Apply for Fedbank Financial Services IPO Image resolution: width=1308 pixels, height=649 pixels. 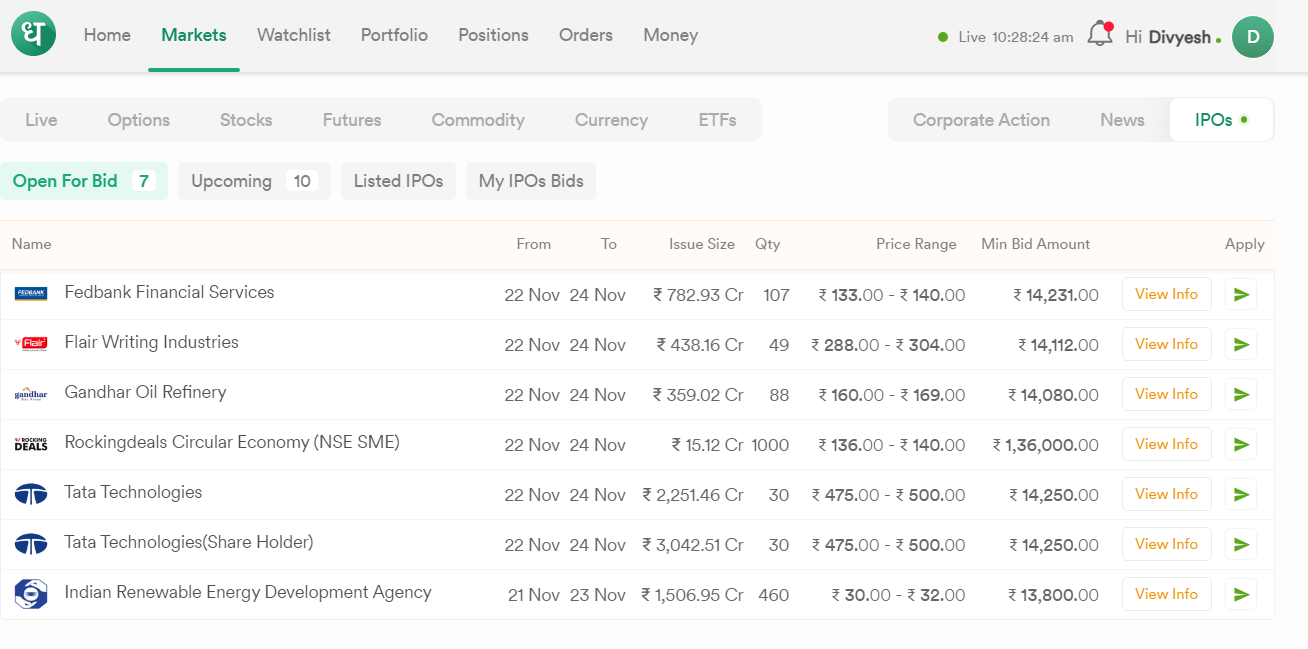tap(1241, 294)
